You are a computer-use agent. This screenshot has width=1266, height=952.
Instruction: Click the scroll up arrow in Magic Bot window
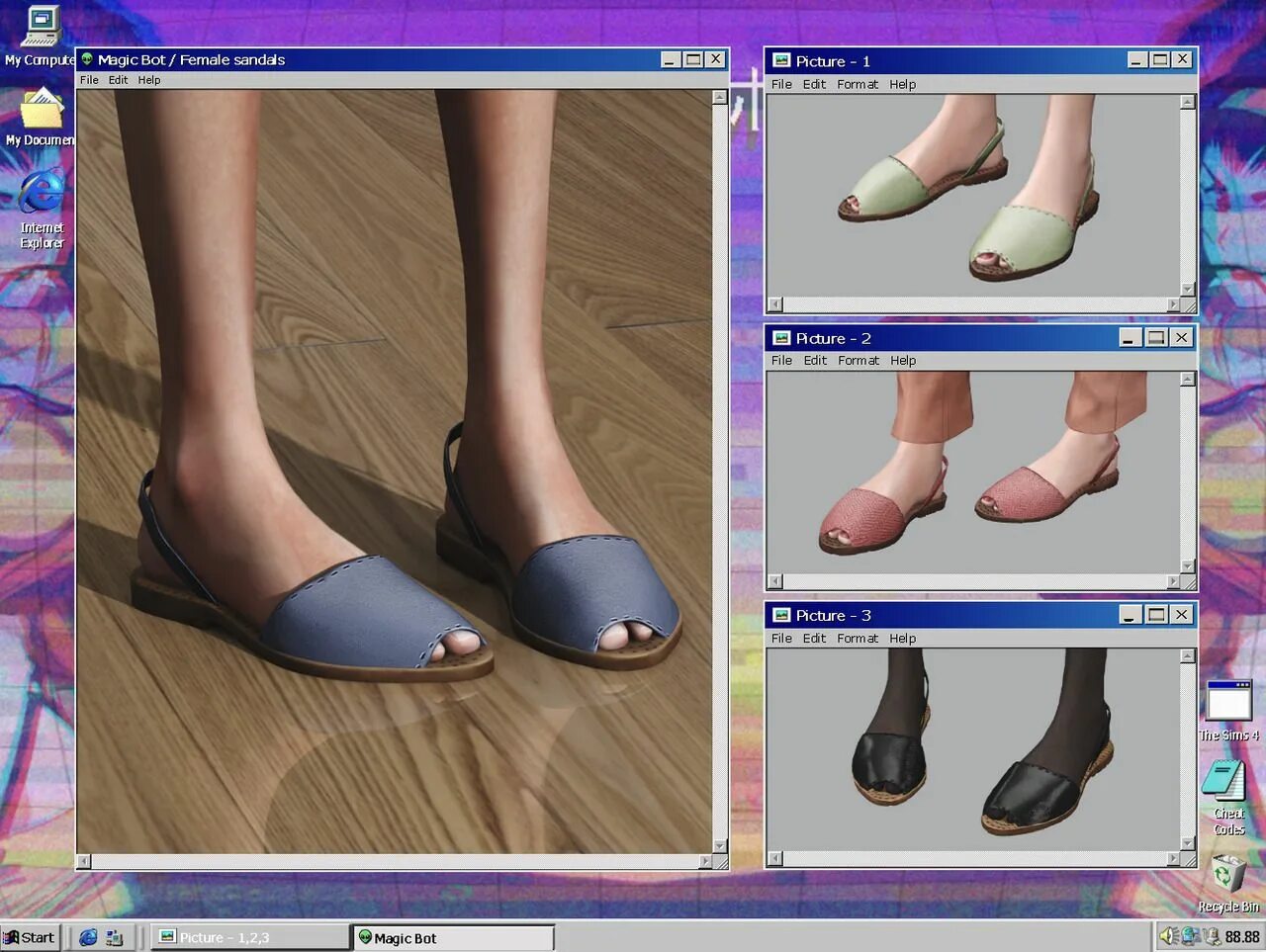720,97
